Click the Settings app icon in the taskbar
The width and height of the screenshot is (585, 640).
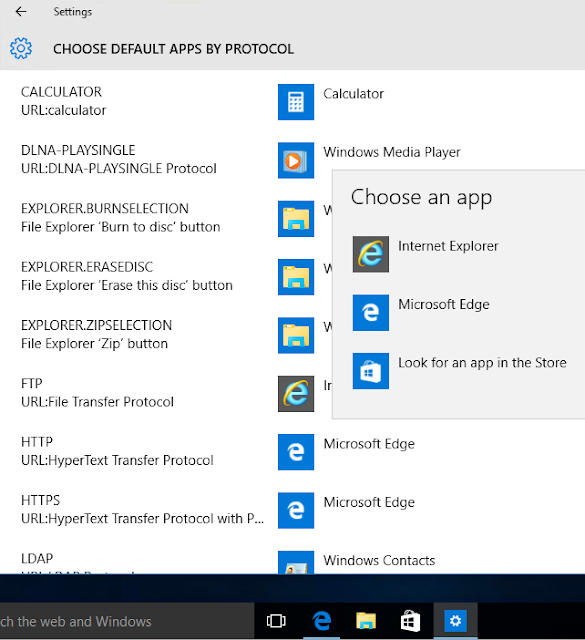click(455, 621)
